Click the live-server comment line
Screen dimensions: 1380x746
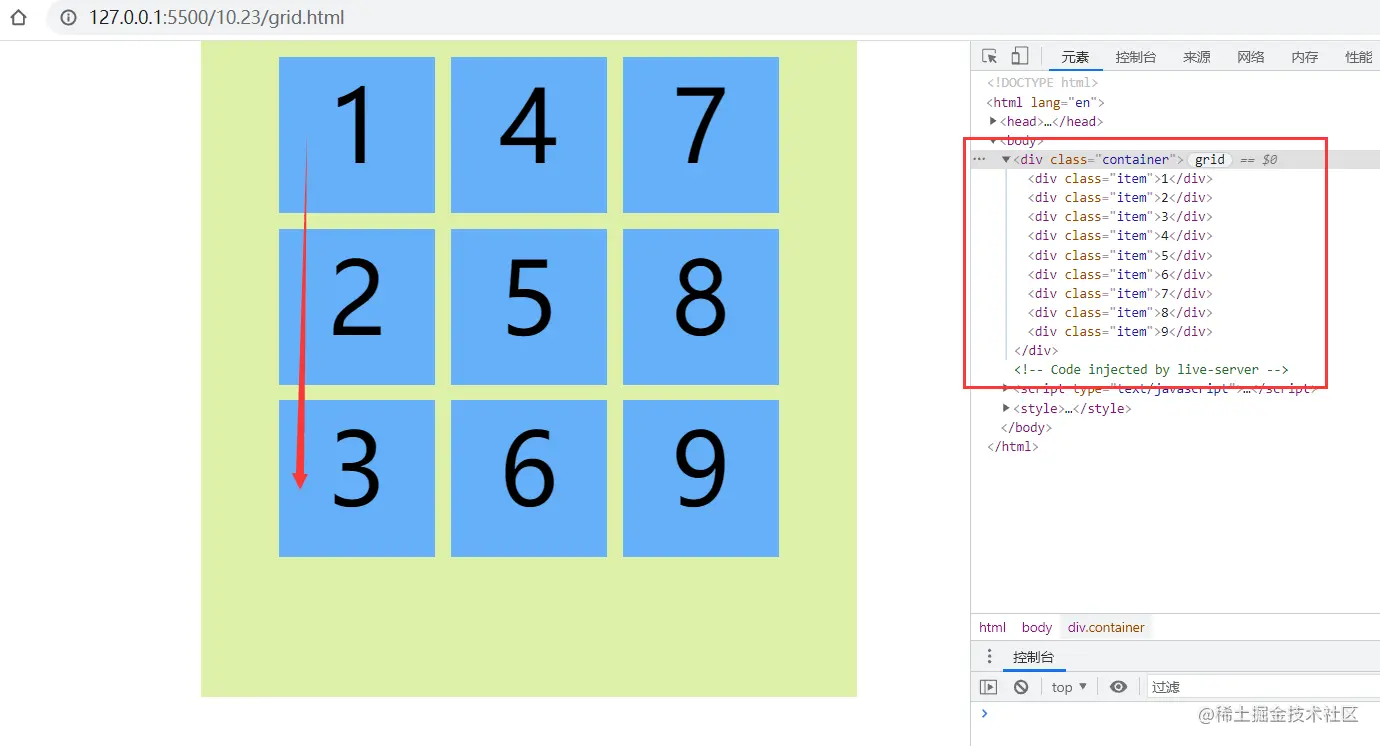(1151, 369)
